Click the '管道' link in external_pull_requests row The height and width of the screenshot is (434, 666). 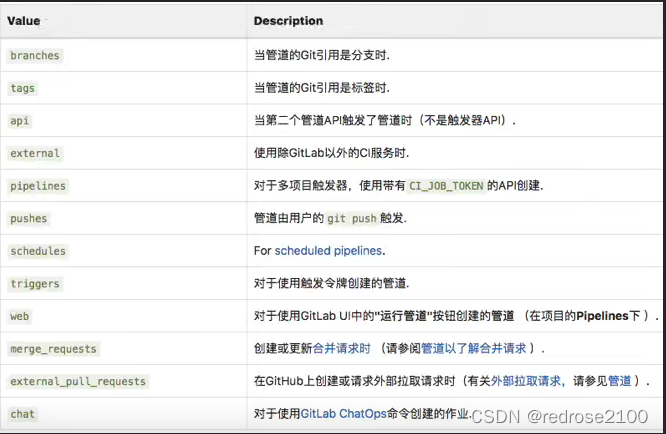click(x=619, y=381)
